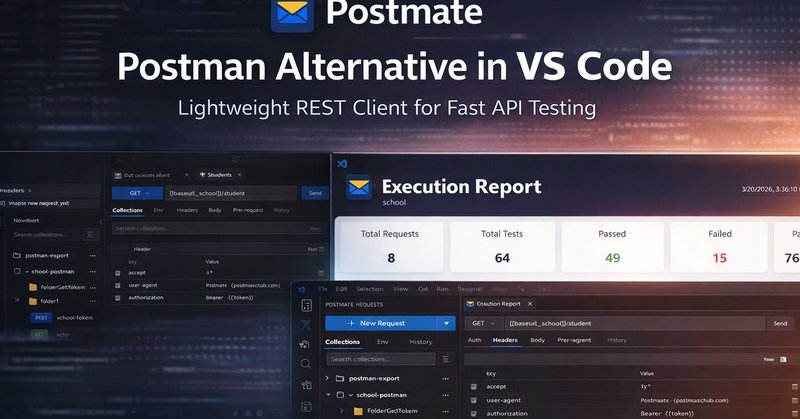Click the paste icon above Key column in New Request window
This screenshot has width=800, height=419.
[783, 359]
